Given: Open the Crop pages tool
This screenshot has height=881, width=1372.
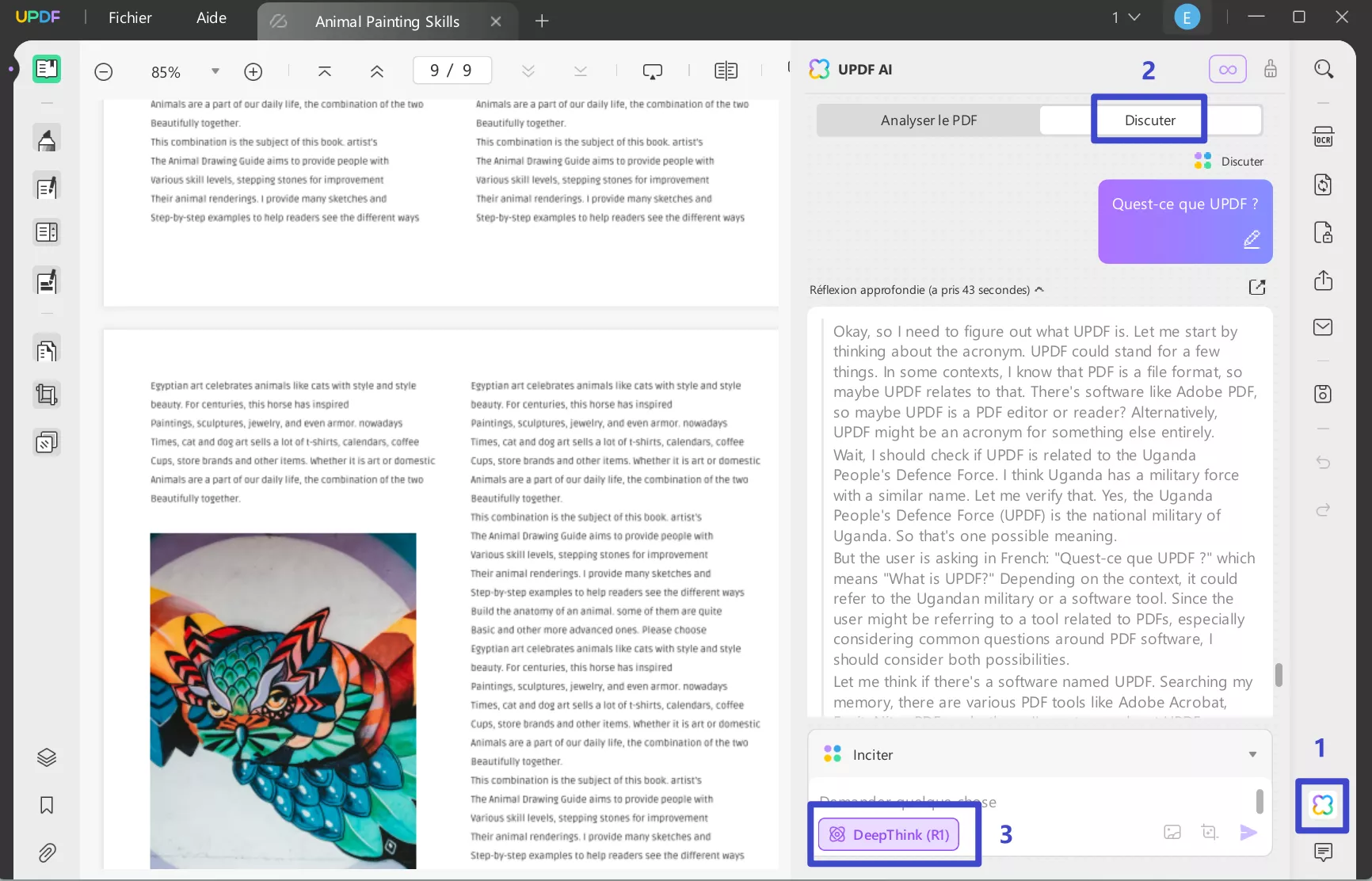Looking at the screenshot, I should [47, 395].
